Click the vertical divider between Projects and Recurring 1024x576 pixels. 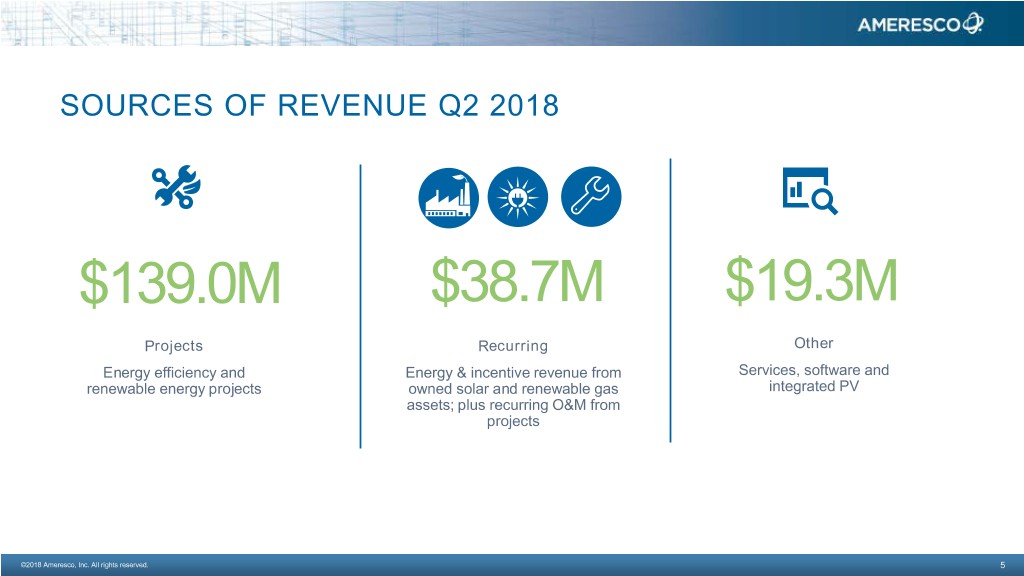coord(360,305)
